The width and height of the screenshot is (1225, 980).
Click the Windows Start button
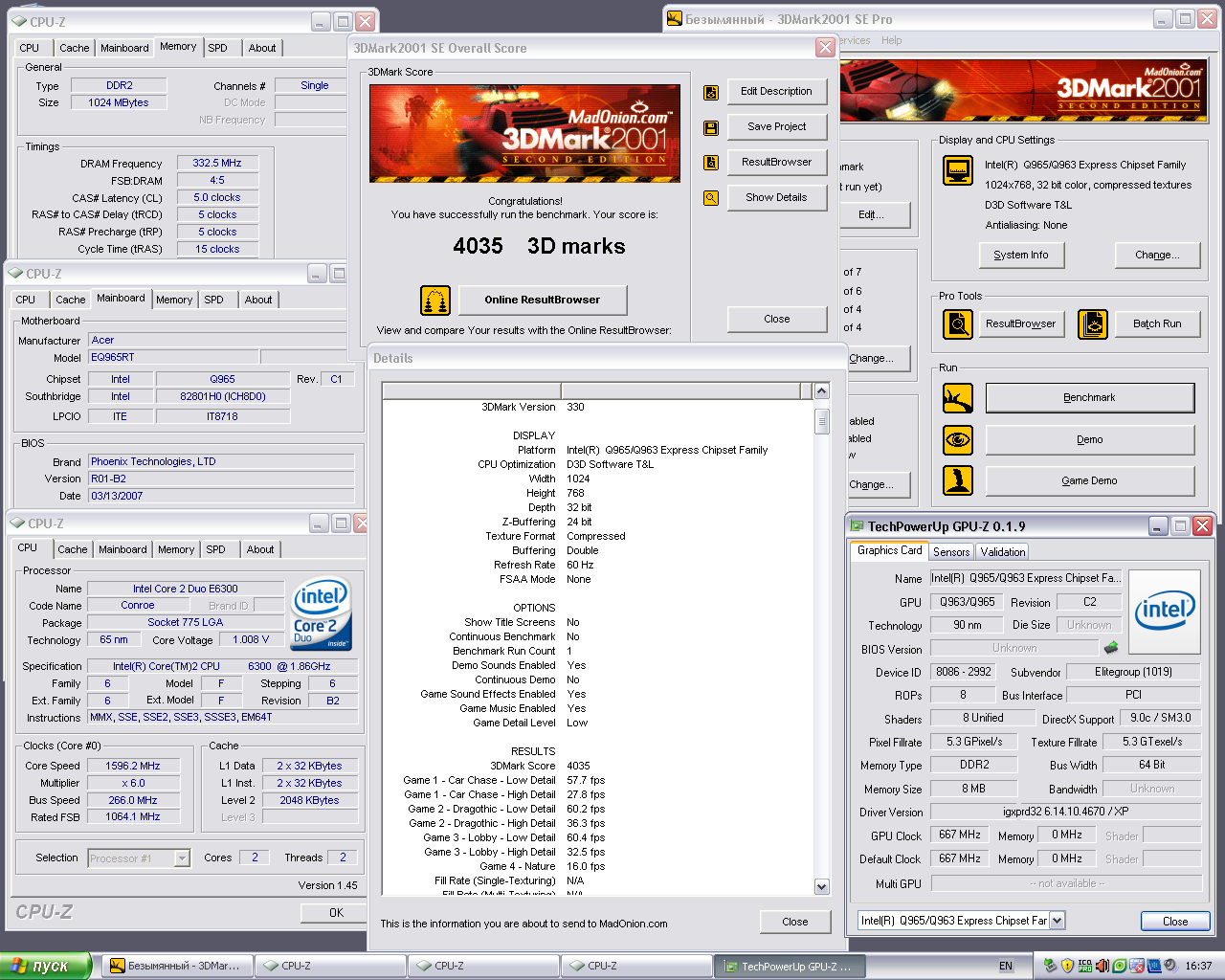pyautogui.click(x=46, y=966)
